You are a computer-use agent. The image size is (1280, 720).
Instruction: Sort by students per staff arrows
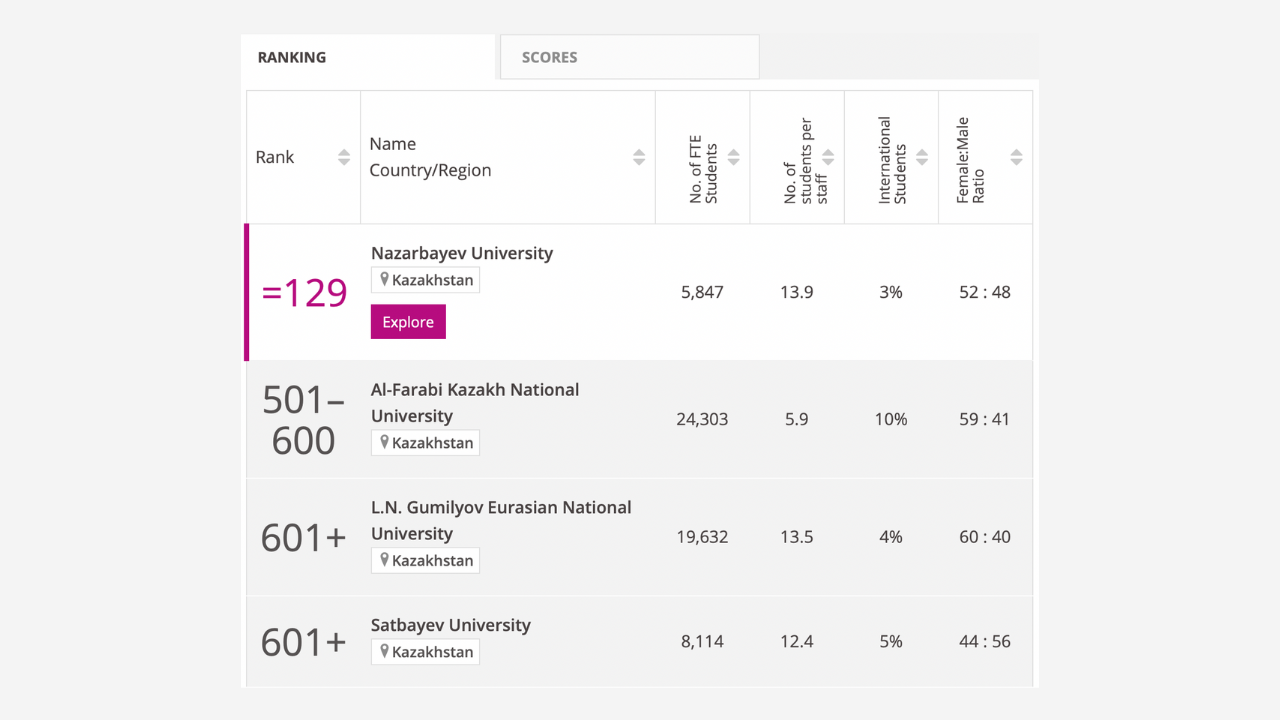(828, 157)
